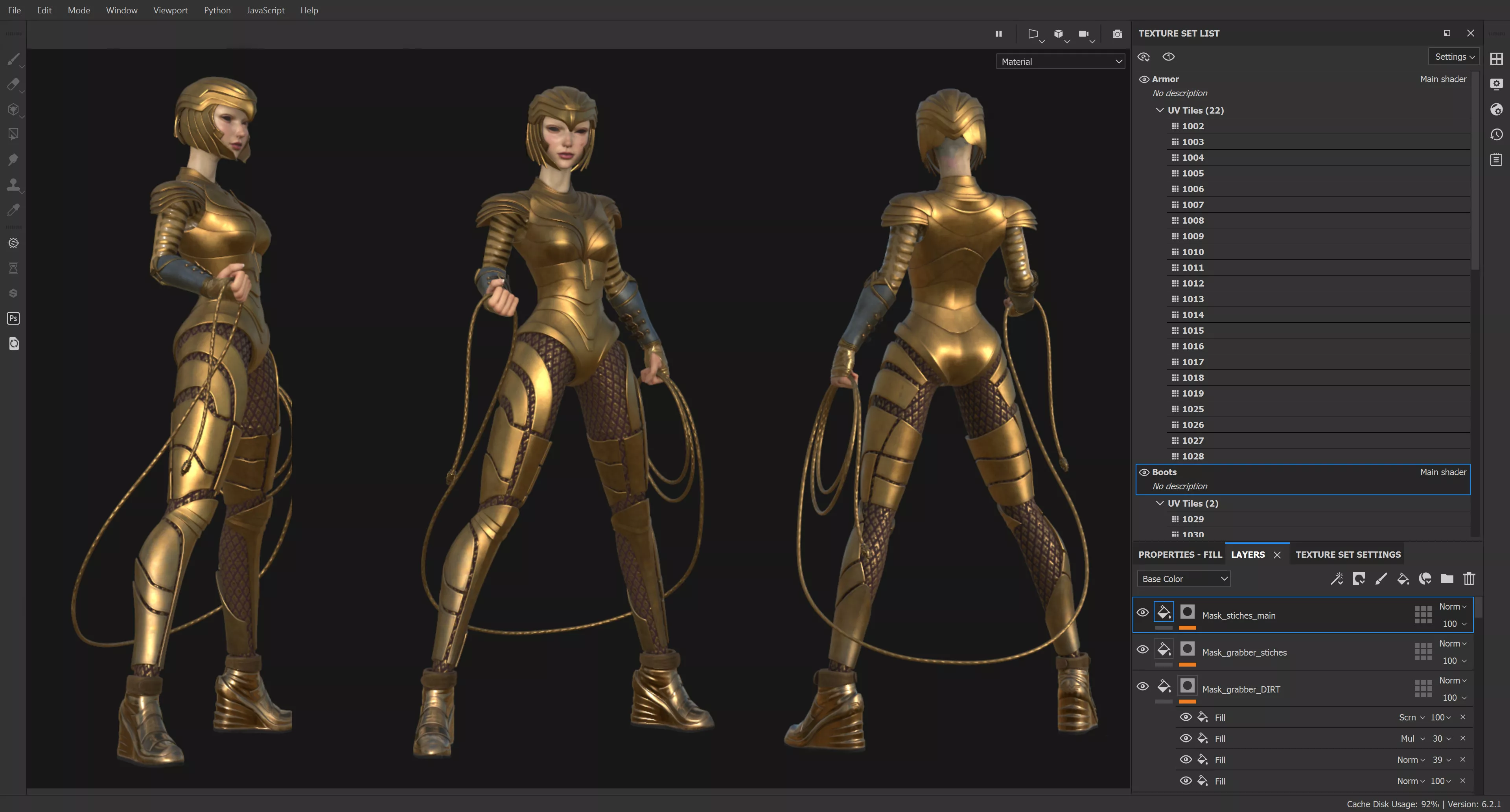
Task: Hide the Mul fill effect
Action: pos(1185,738)
